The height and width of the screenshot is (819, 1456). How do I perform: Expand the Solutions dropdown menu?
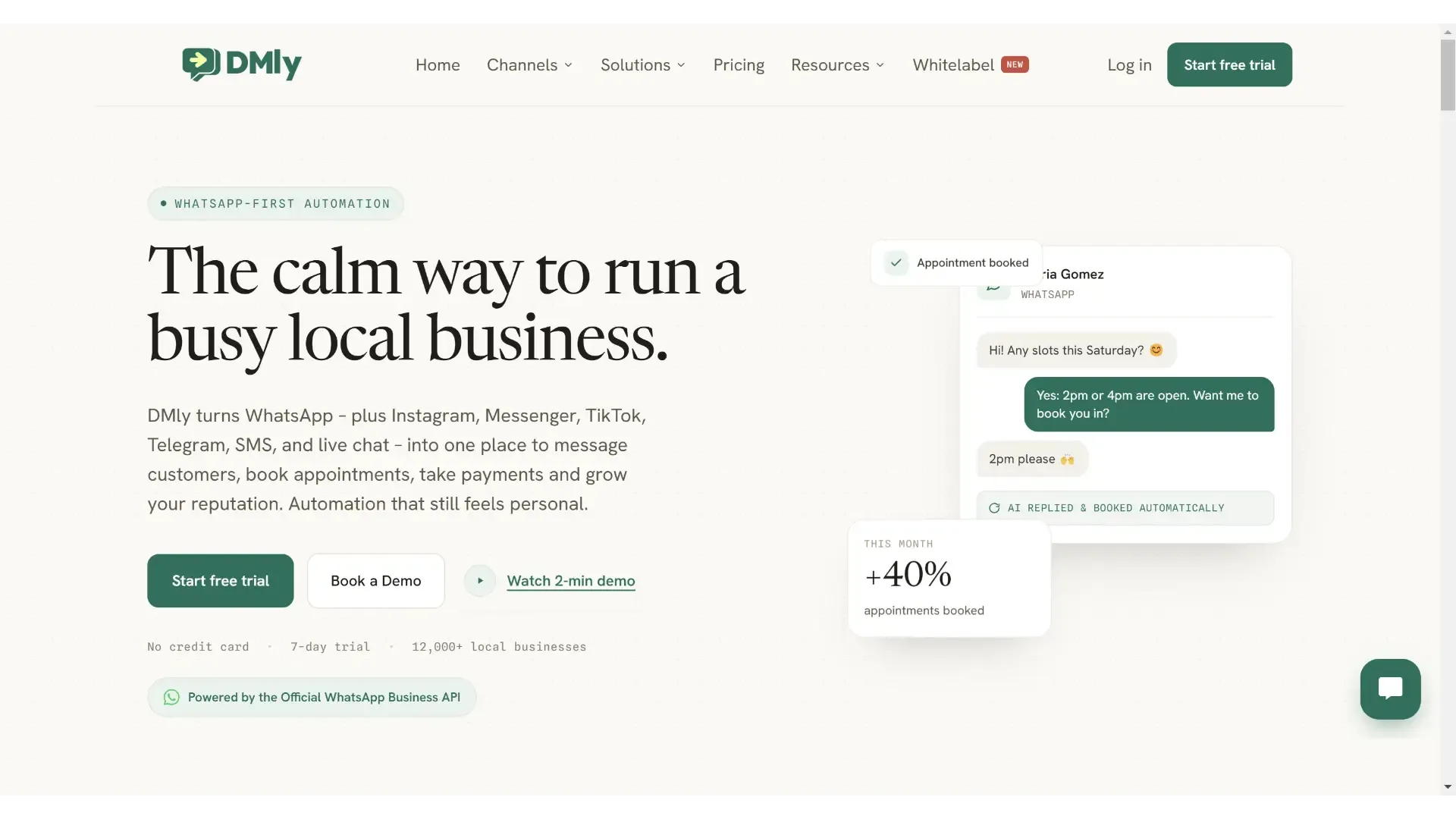click(x=643, y=65)
